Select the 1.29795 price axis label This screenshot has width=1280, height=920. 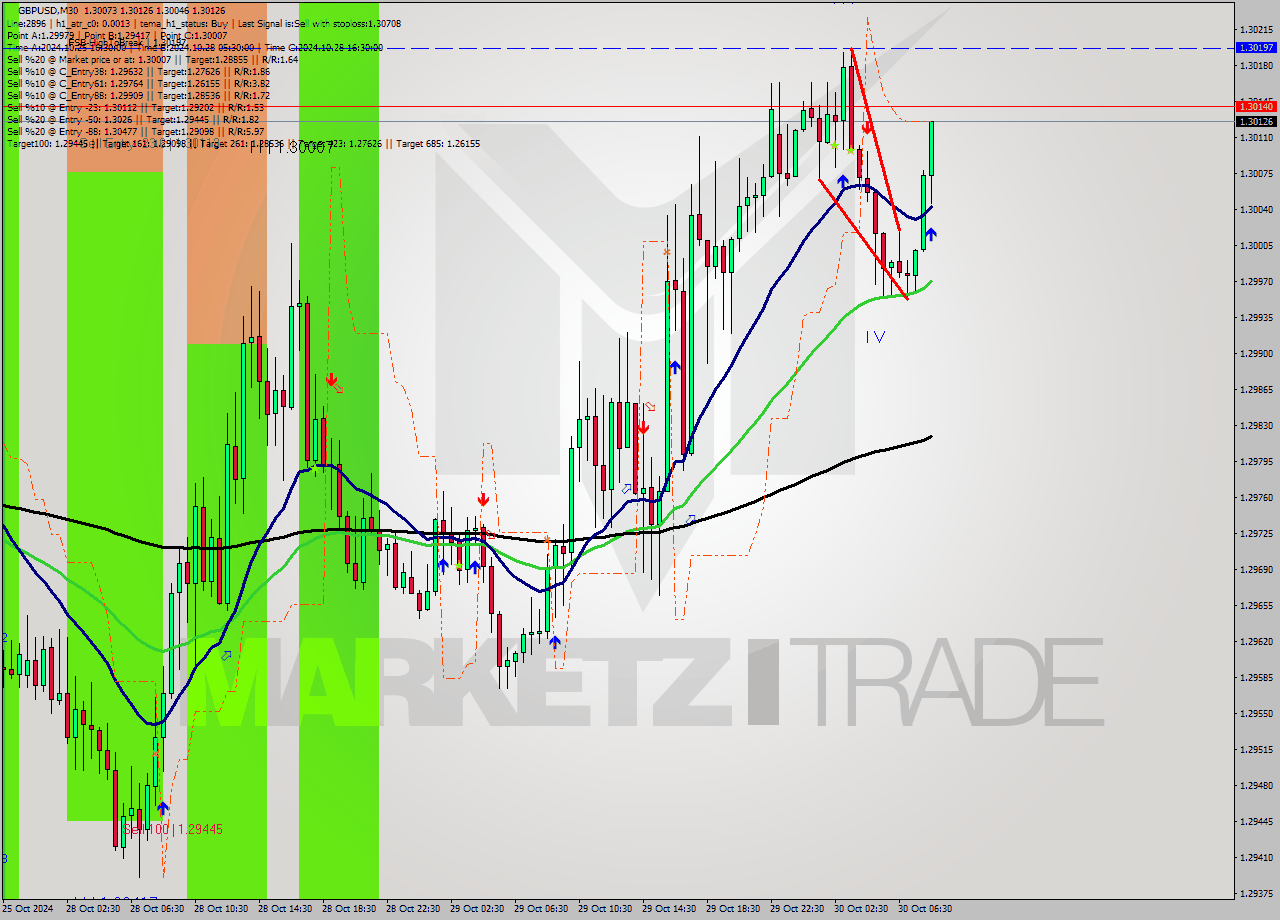(x=1256, y=461)
